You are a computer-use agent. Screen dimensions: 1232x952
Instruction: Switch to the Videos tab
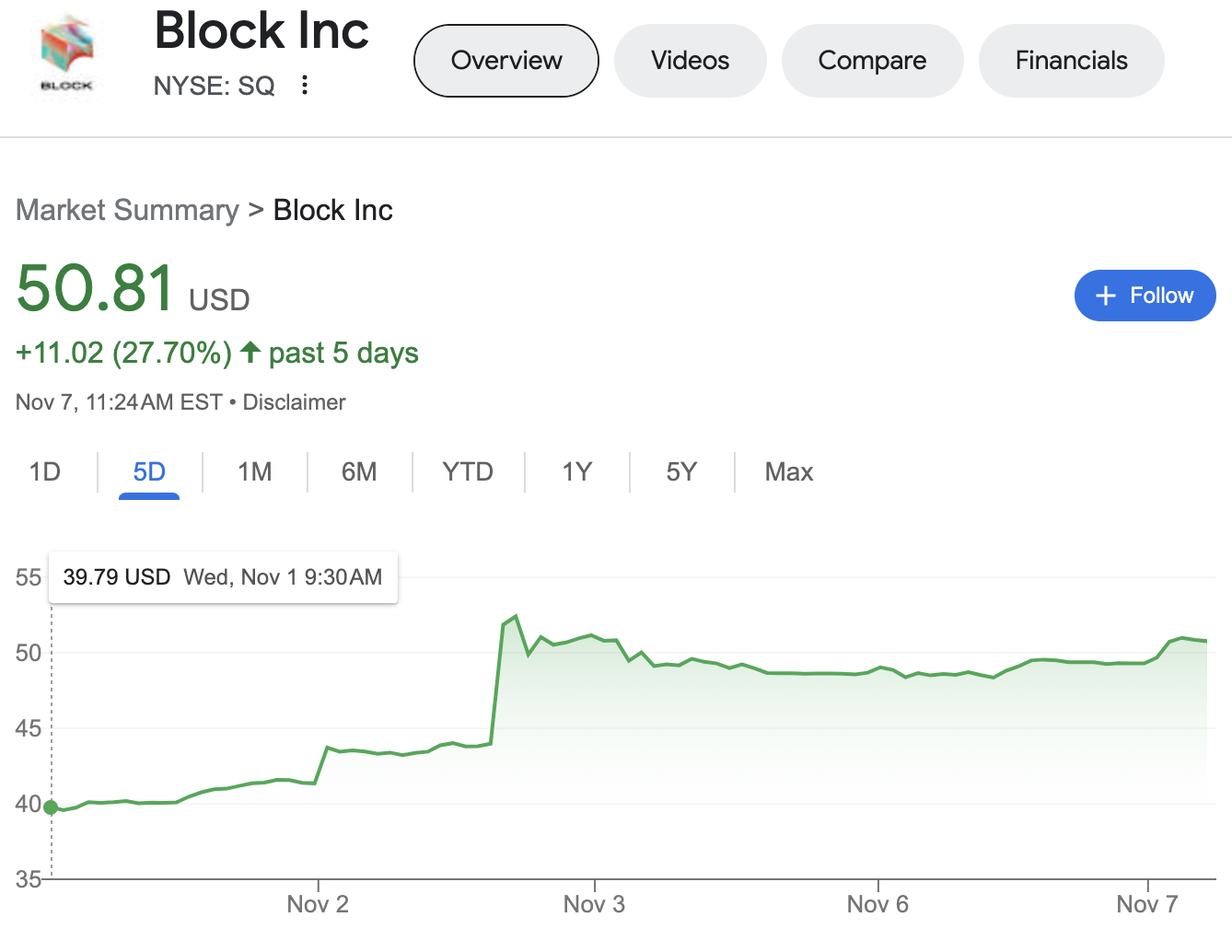pos(690,61)
